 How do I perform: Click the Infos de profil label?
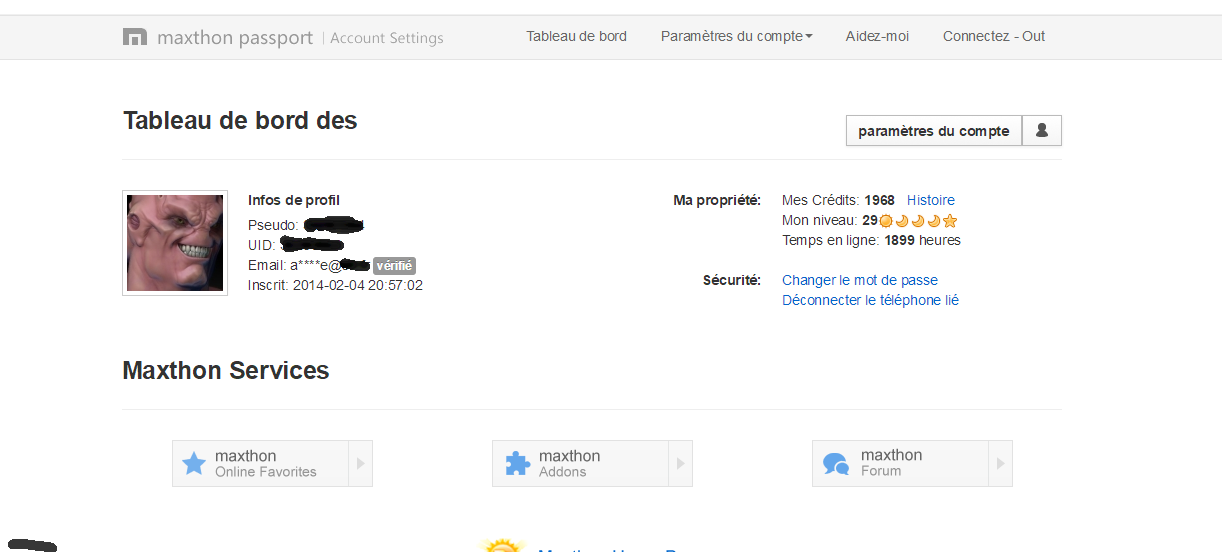294,200
